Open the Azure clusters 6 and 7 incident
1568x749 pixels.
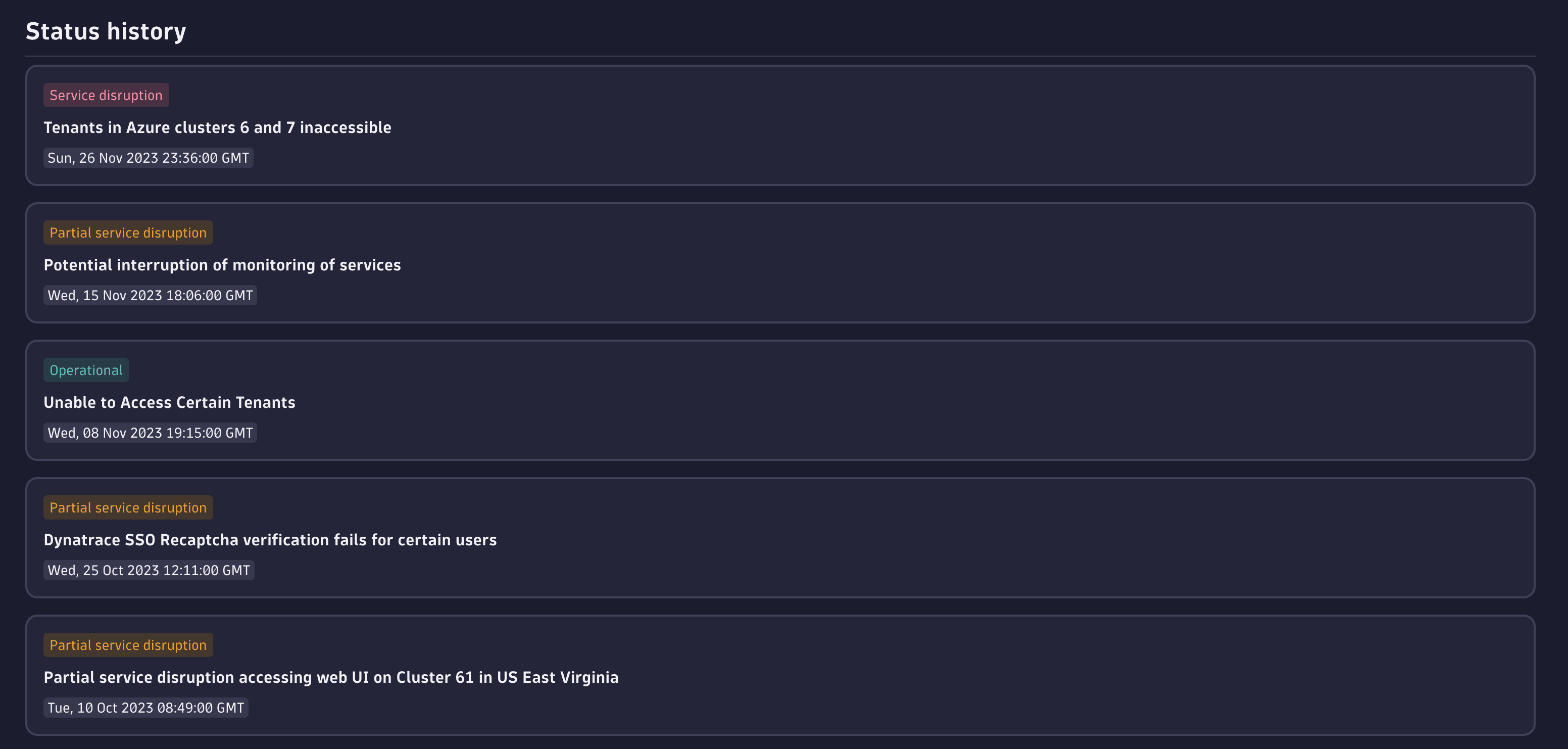[217, 127]
